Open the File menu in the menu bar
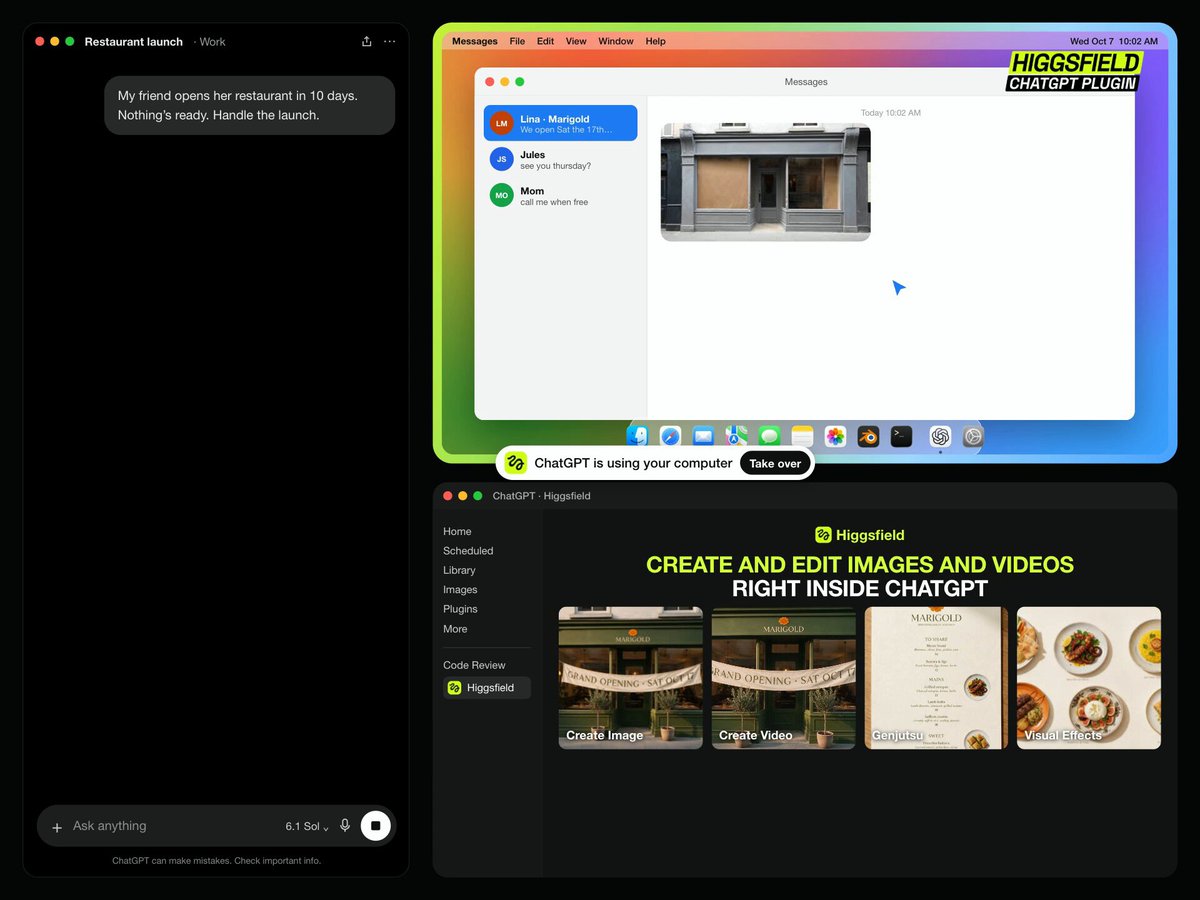1200x900 pixels. [517, 41]
